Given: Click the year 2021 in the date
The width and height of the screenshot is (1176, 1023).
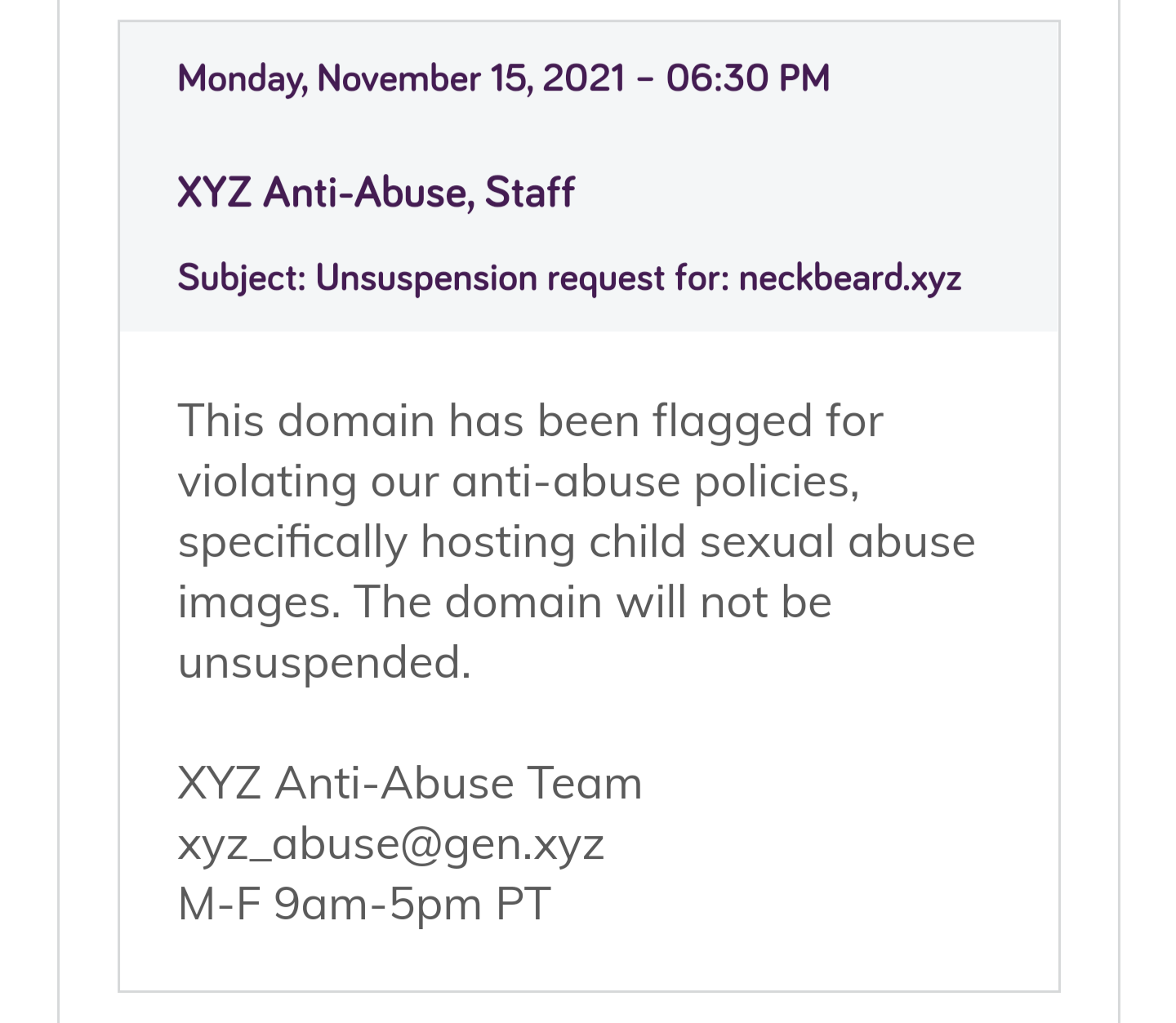Looking at the screenshot, I should (583, 78).
